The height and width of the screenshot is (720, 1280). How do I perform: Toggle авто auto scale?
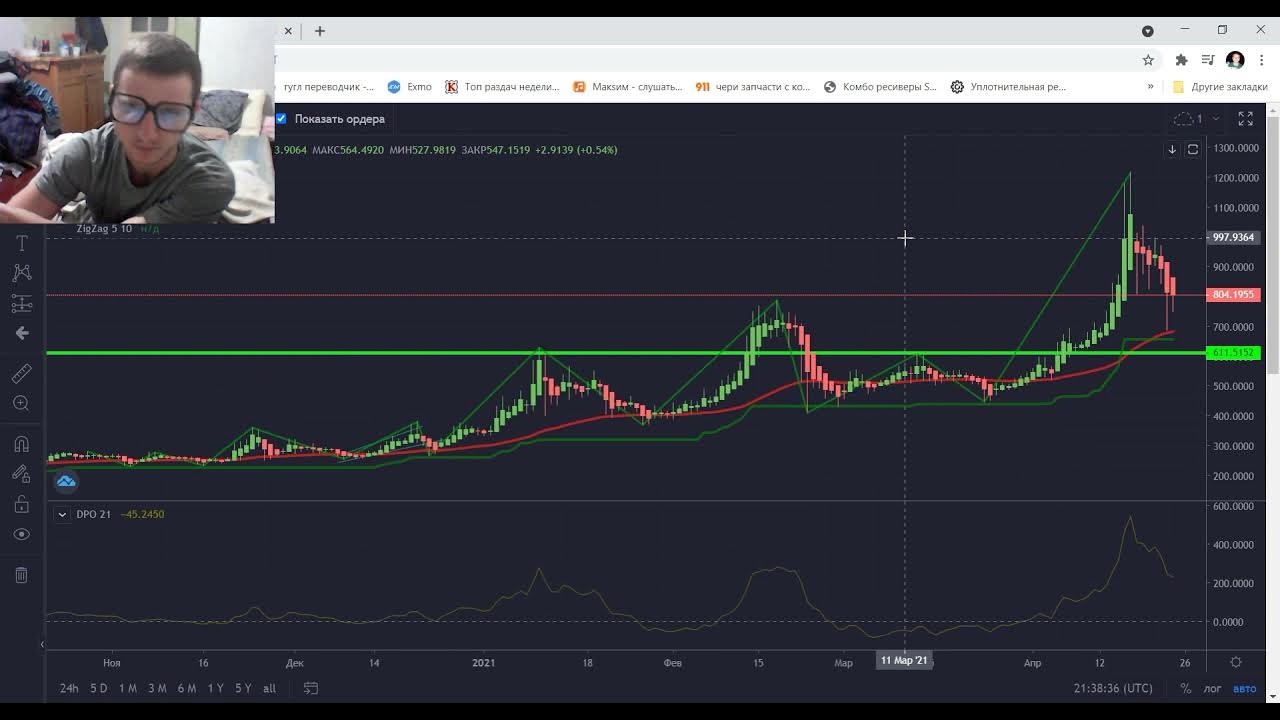click(x=1244, y=688)
